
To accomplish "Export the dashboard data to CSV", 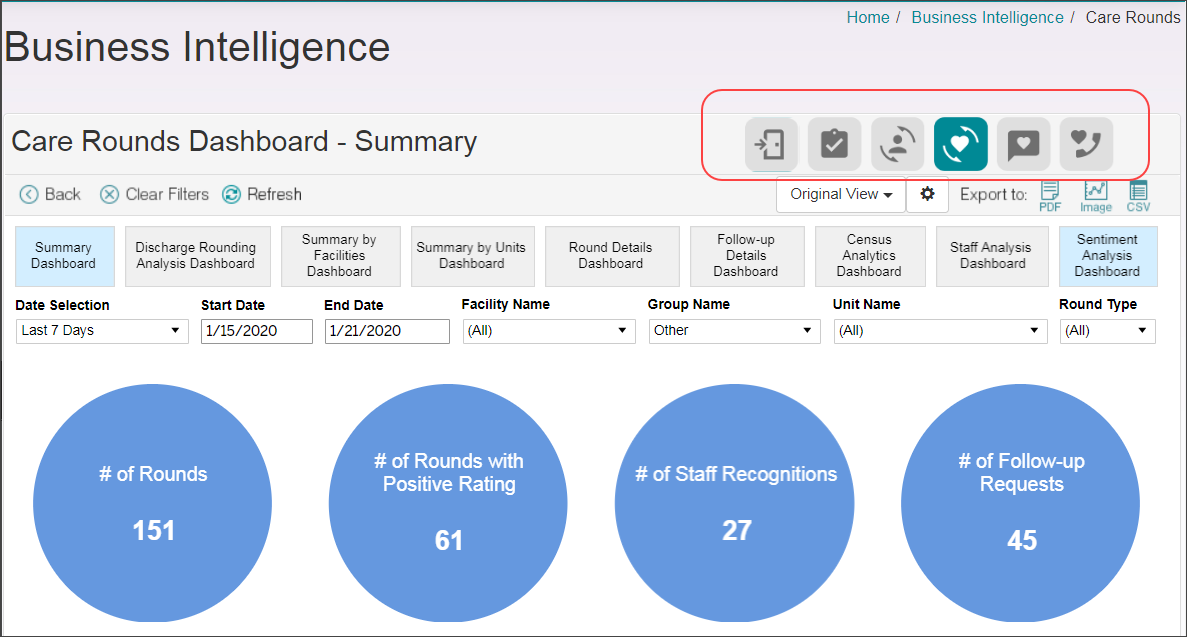I will tap(1138, 195).
